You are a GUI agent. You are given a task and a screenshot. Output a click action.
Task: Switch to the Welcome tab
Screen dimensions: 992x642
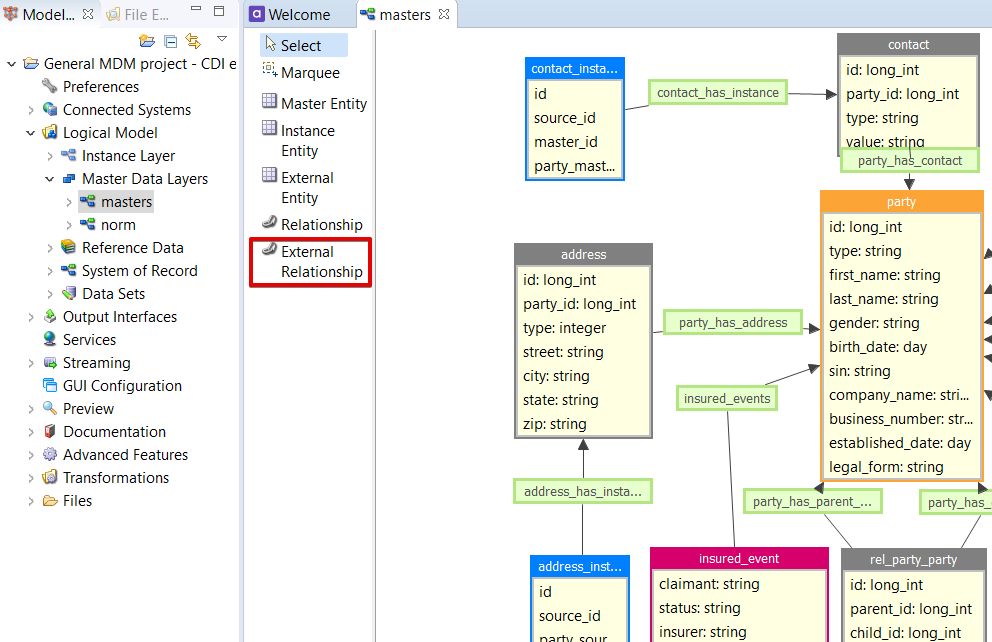point(298,15)
